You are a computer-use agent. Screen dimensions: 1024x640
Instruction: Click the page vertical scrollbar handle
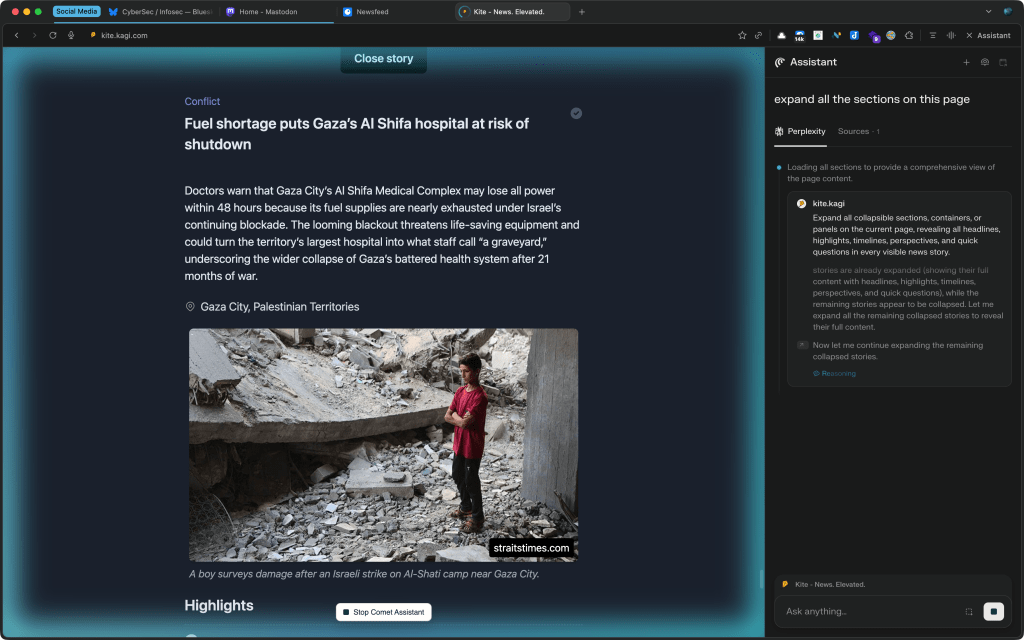pyautogui.click(x=761, y=579)
